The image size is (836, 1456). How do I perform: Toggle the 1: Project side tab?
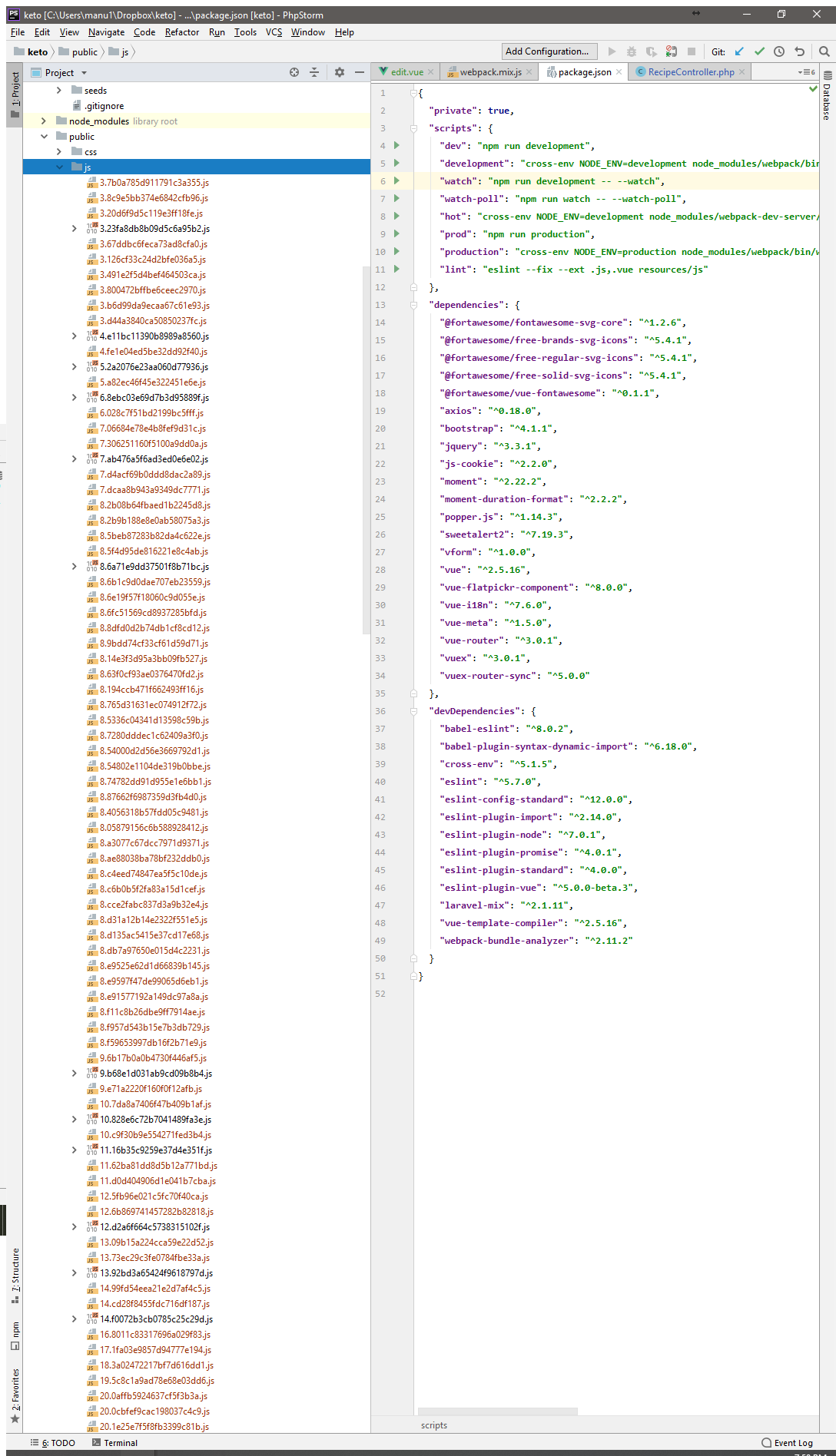click(x=15, y=95)
